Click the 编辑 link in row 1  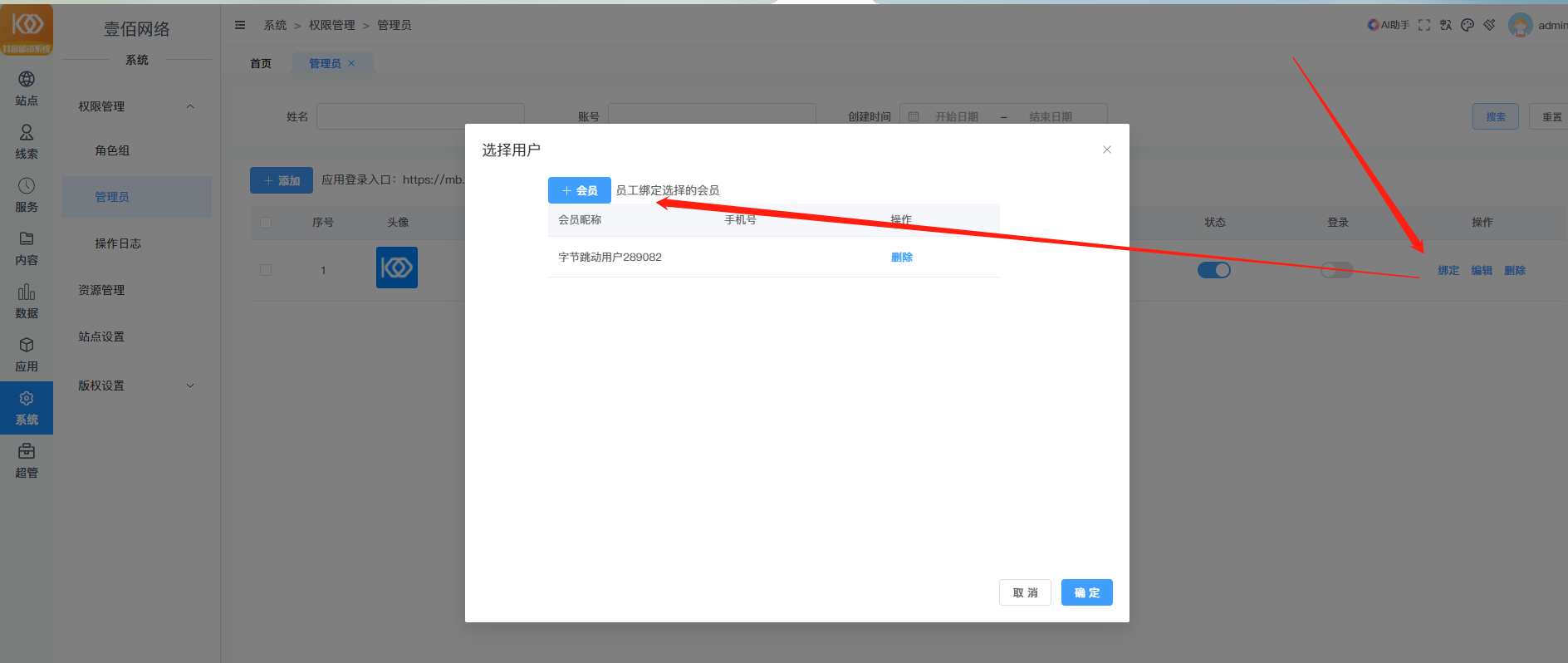(x=1482, y=270)
